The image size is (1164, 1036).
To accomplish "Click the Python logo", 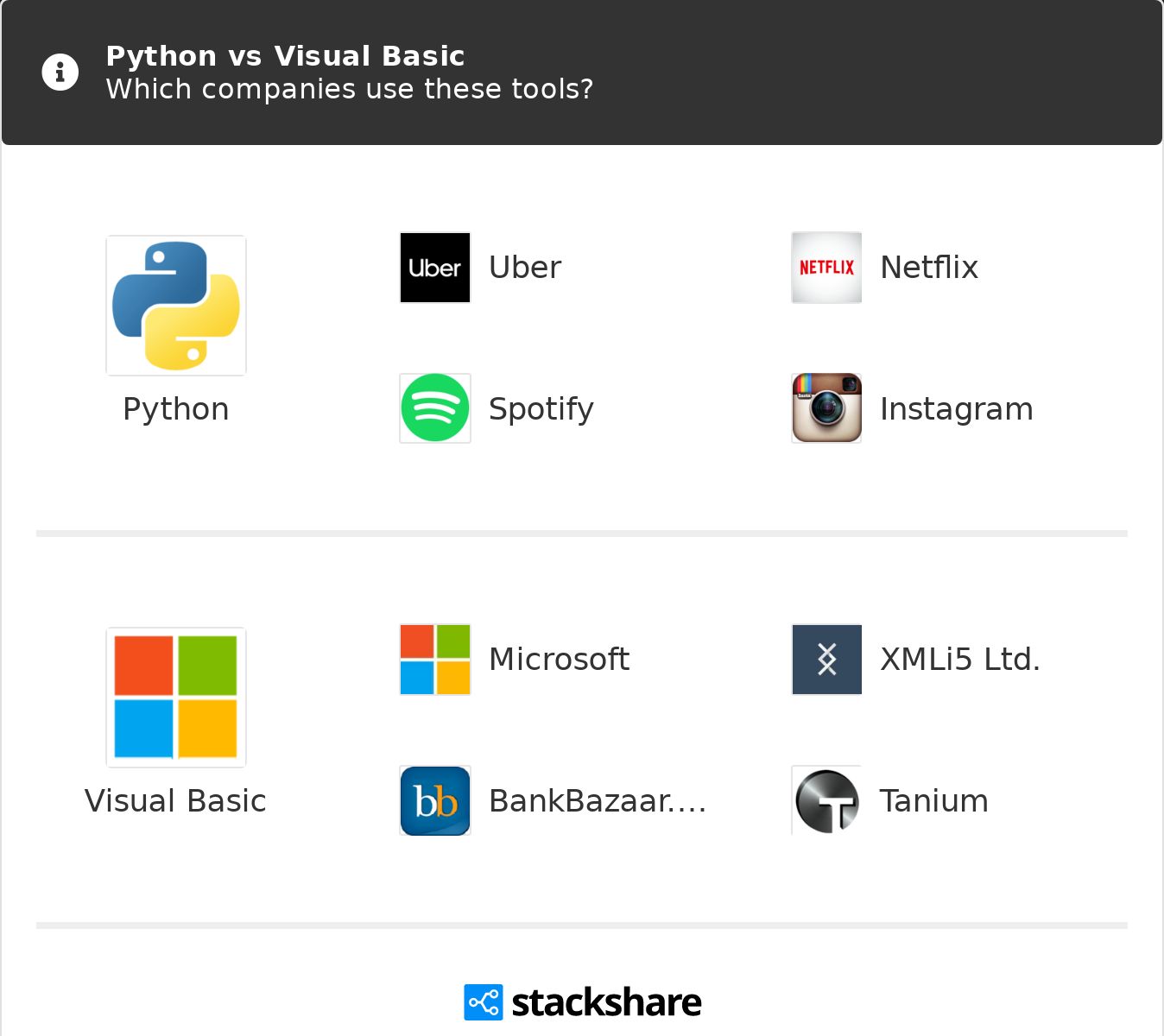I will click(x=175, y=305).
